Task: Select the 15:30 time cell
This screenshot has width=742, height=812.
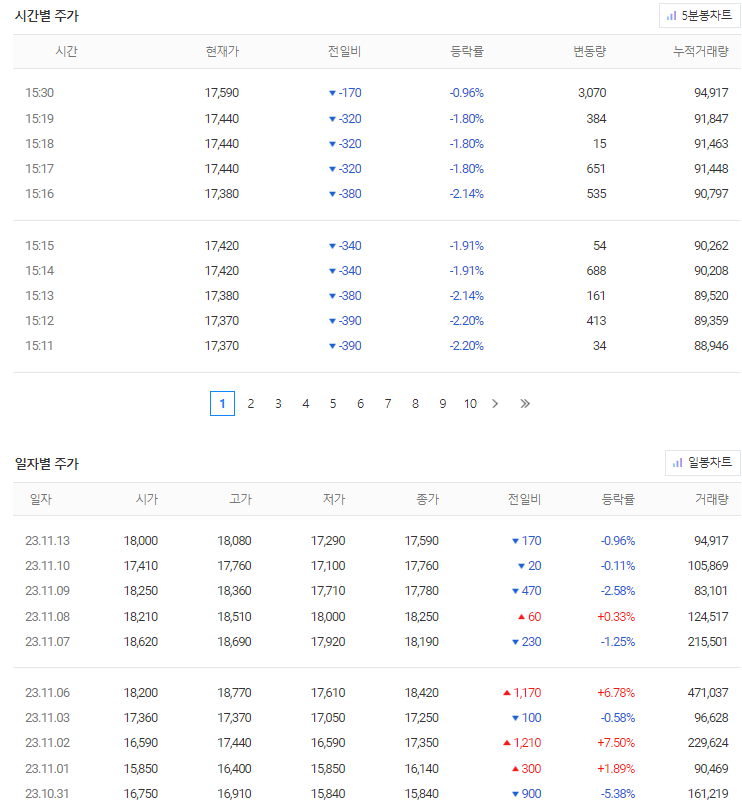Action: click(x=39, y=93)
